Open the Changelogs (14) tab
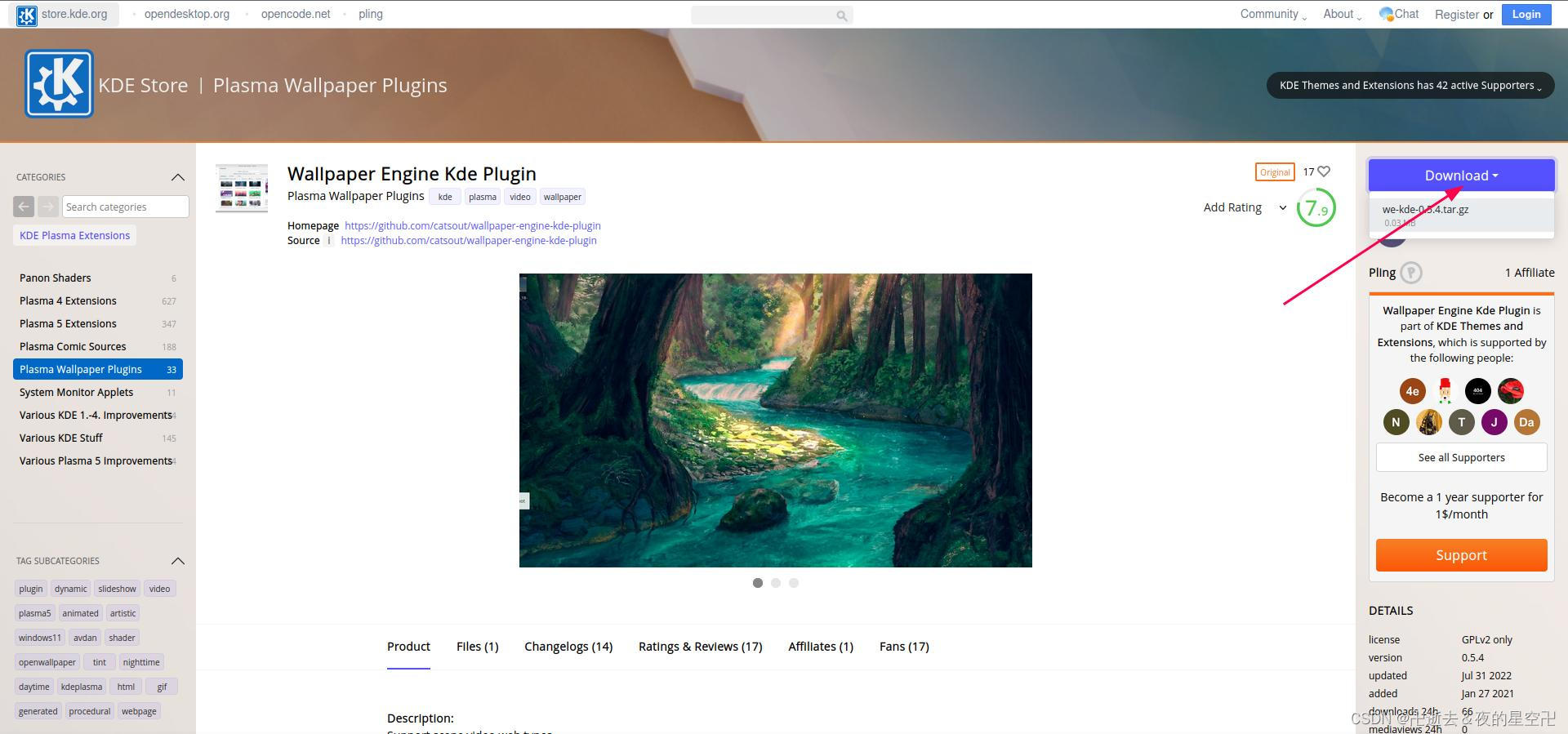 (x=568, y=647)
